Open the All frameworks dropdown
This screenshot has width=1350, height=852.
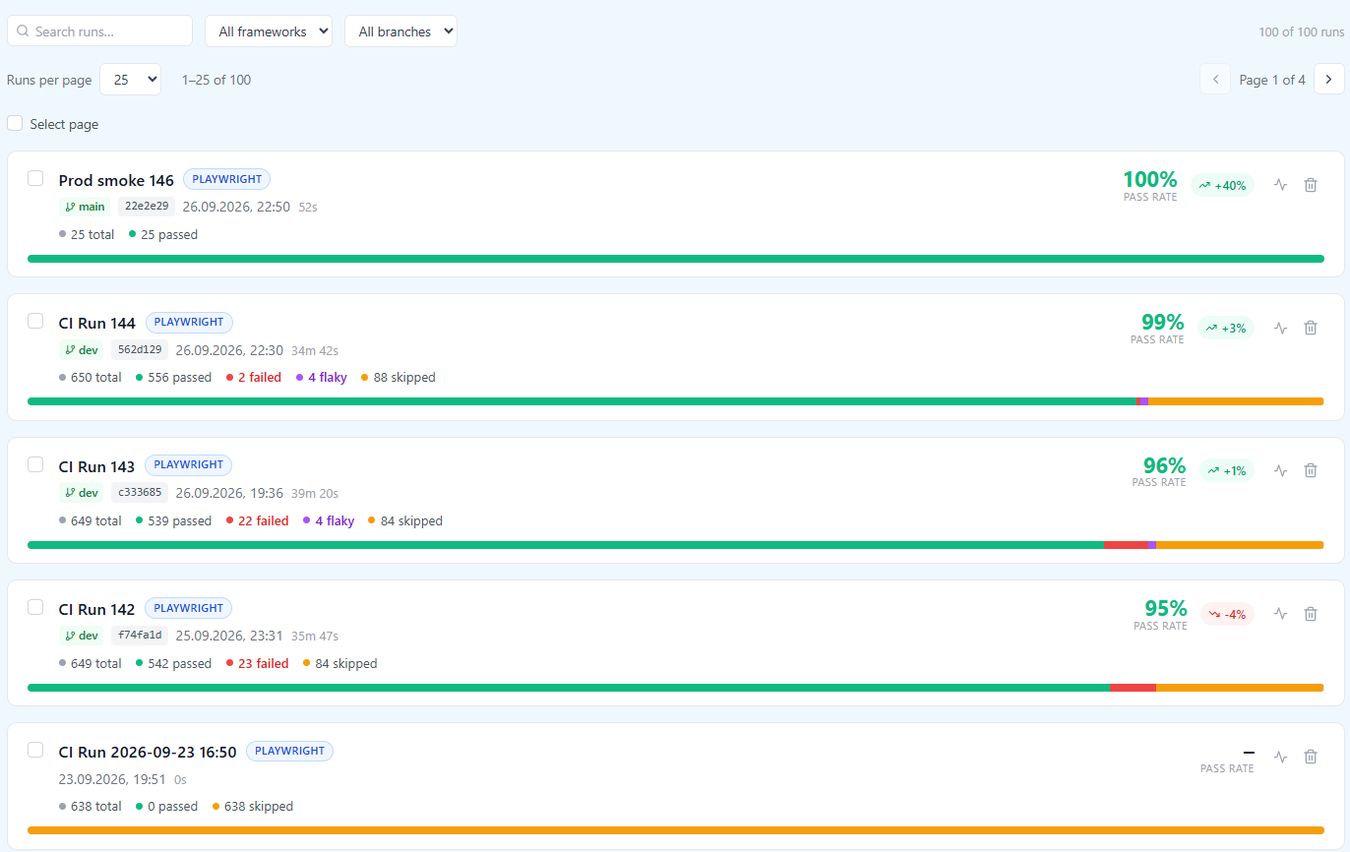tap(269, 31)
